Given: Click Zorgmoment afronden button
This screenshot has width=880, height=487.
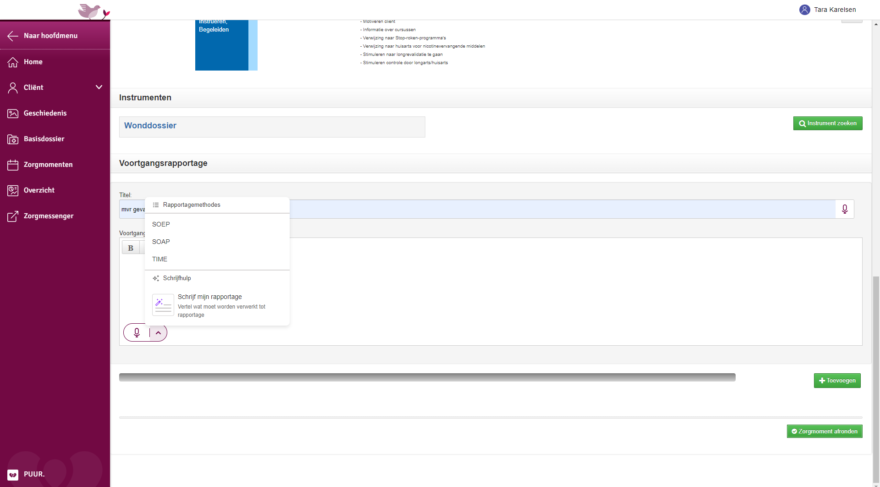Looking at the screenshot, I should pos(824,431).
